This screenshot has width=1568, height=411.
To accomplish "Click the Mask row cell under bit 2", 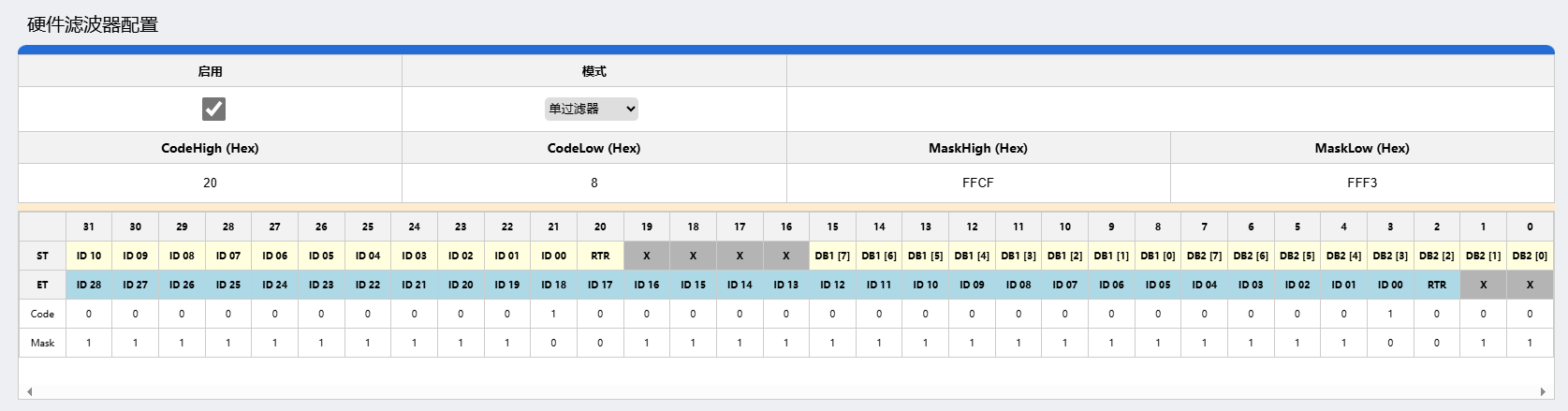I will pos(1437,343).
